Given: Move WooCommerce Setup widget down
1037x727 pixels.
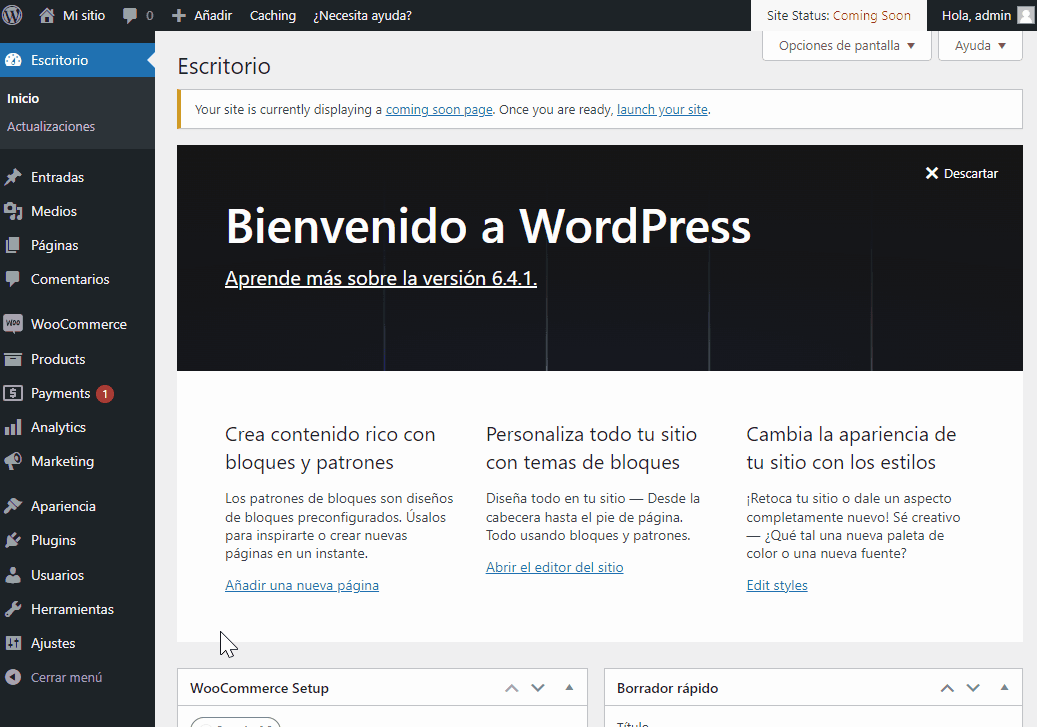Looking at the screenshot, I should (x=538, y=688).
